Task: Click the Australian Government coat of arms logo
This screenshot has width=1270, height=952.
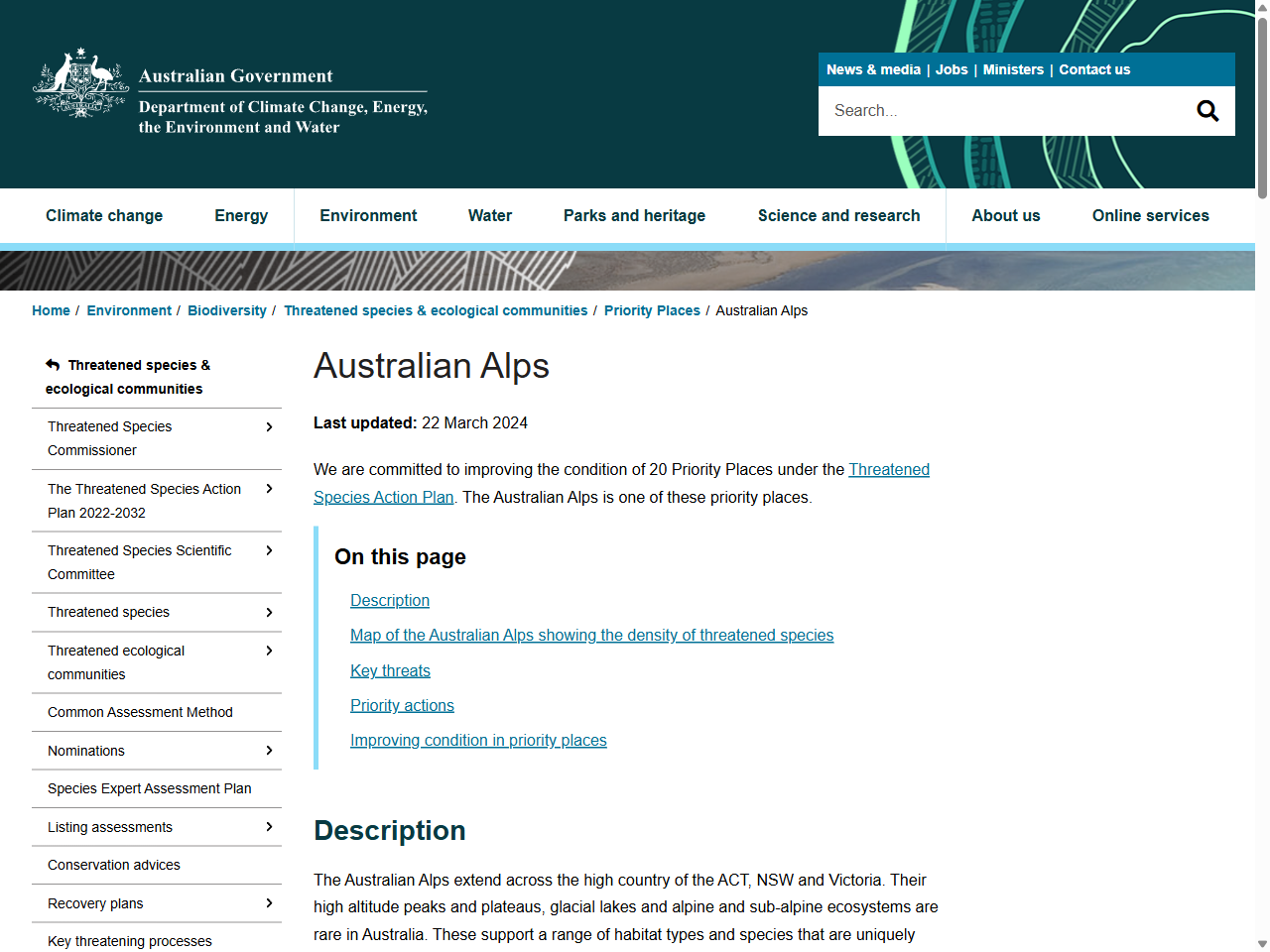Action: pyautogui.click(x=79, y=83)
